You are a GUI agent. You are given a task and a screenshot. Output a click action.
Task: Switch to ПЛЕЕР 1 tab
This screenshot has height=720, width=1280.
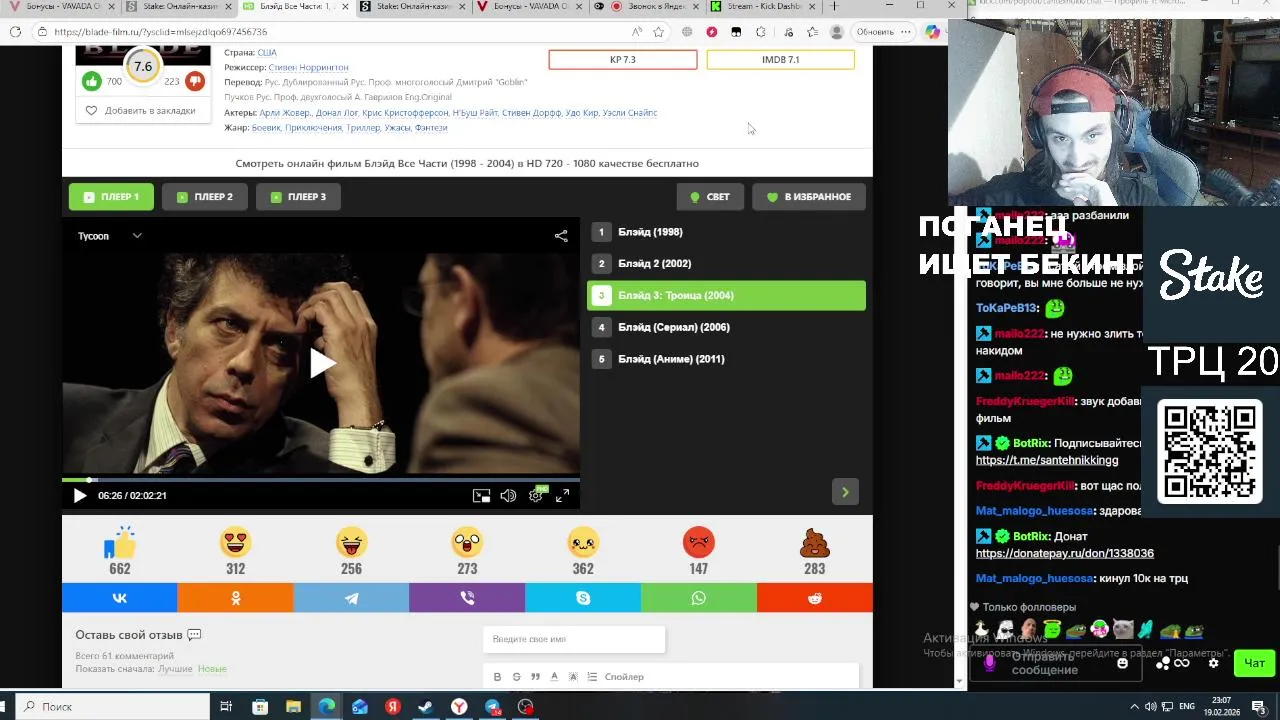coord(111,197)
